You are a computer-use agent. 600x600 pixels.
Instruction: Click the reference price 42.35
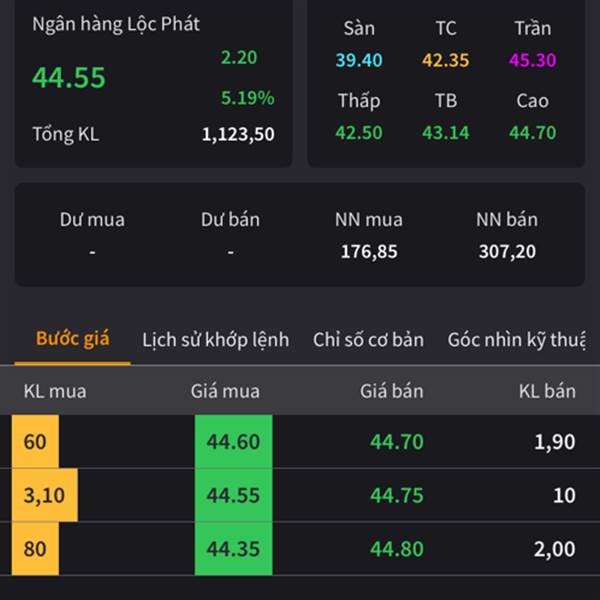446,60
